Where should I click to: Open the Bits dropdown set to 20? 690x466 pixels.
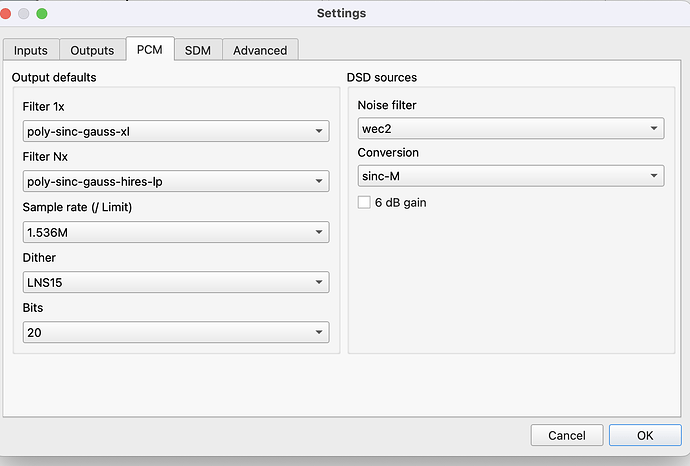point(175,333)
